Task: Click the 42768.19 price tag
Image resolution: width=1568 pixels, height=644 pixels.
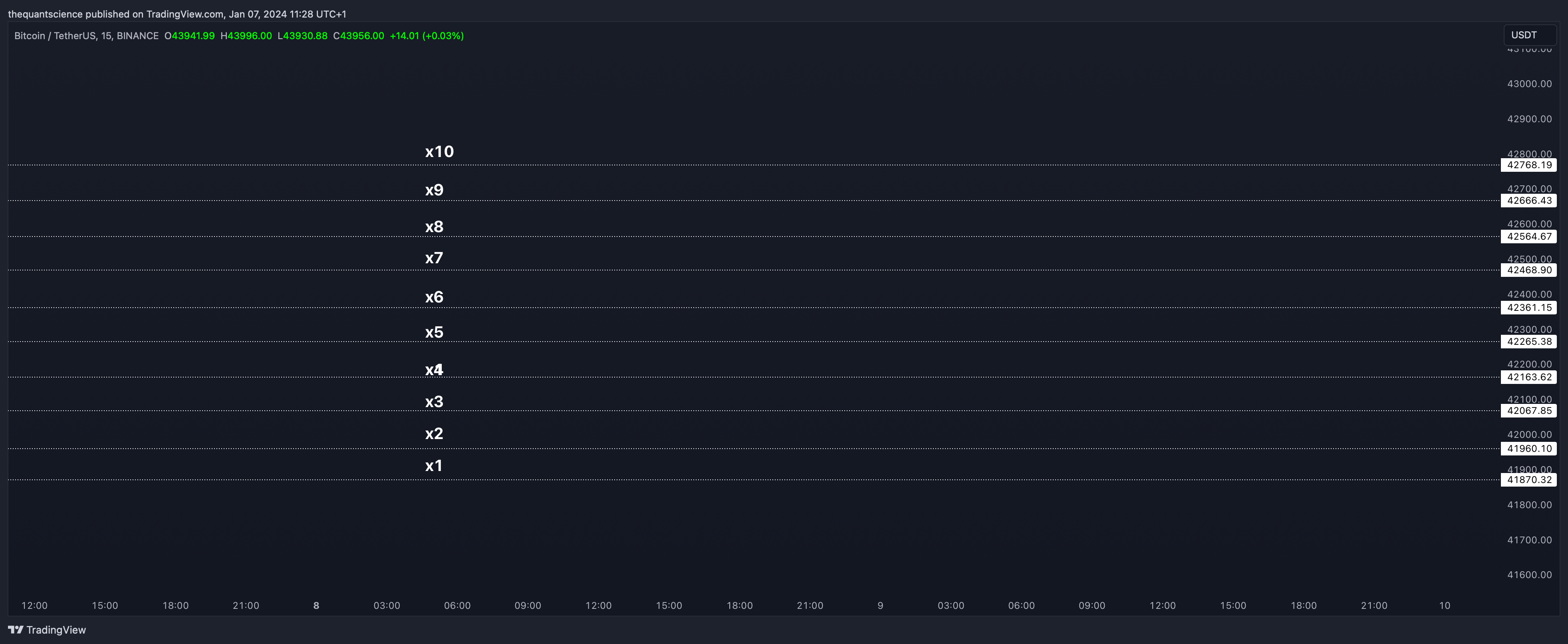Action: [x=1529, y=165]
